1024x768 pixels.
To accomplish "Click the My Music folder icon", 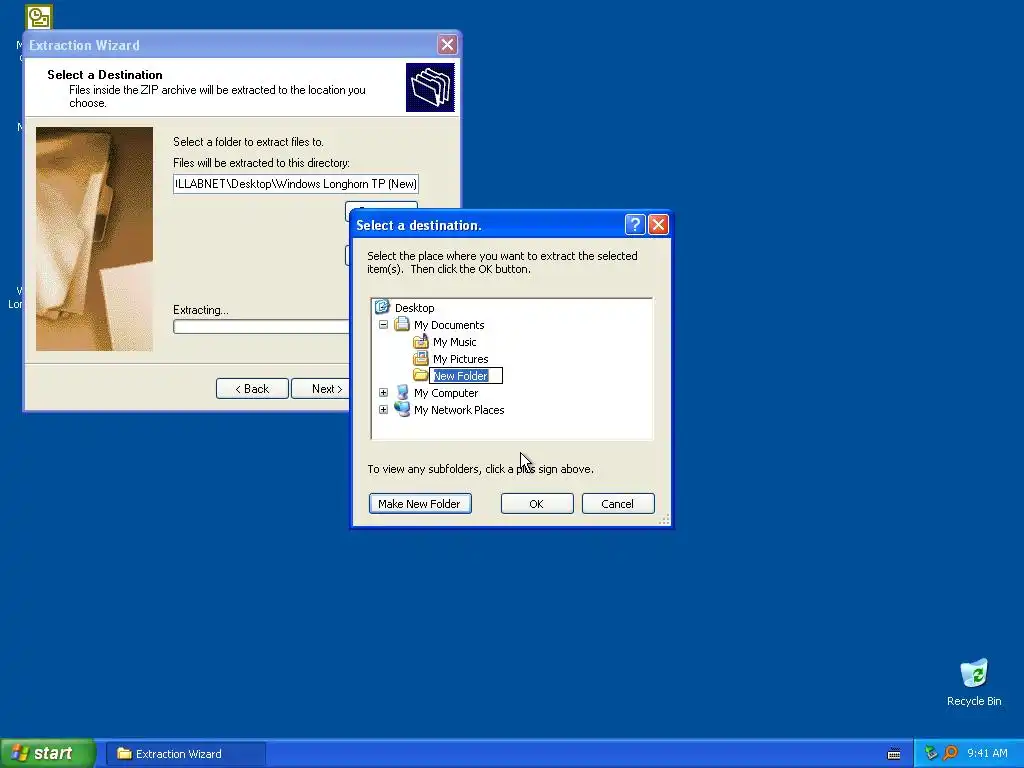I will pyautogui.click(x=421, y=342).
